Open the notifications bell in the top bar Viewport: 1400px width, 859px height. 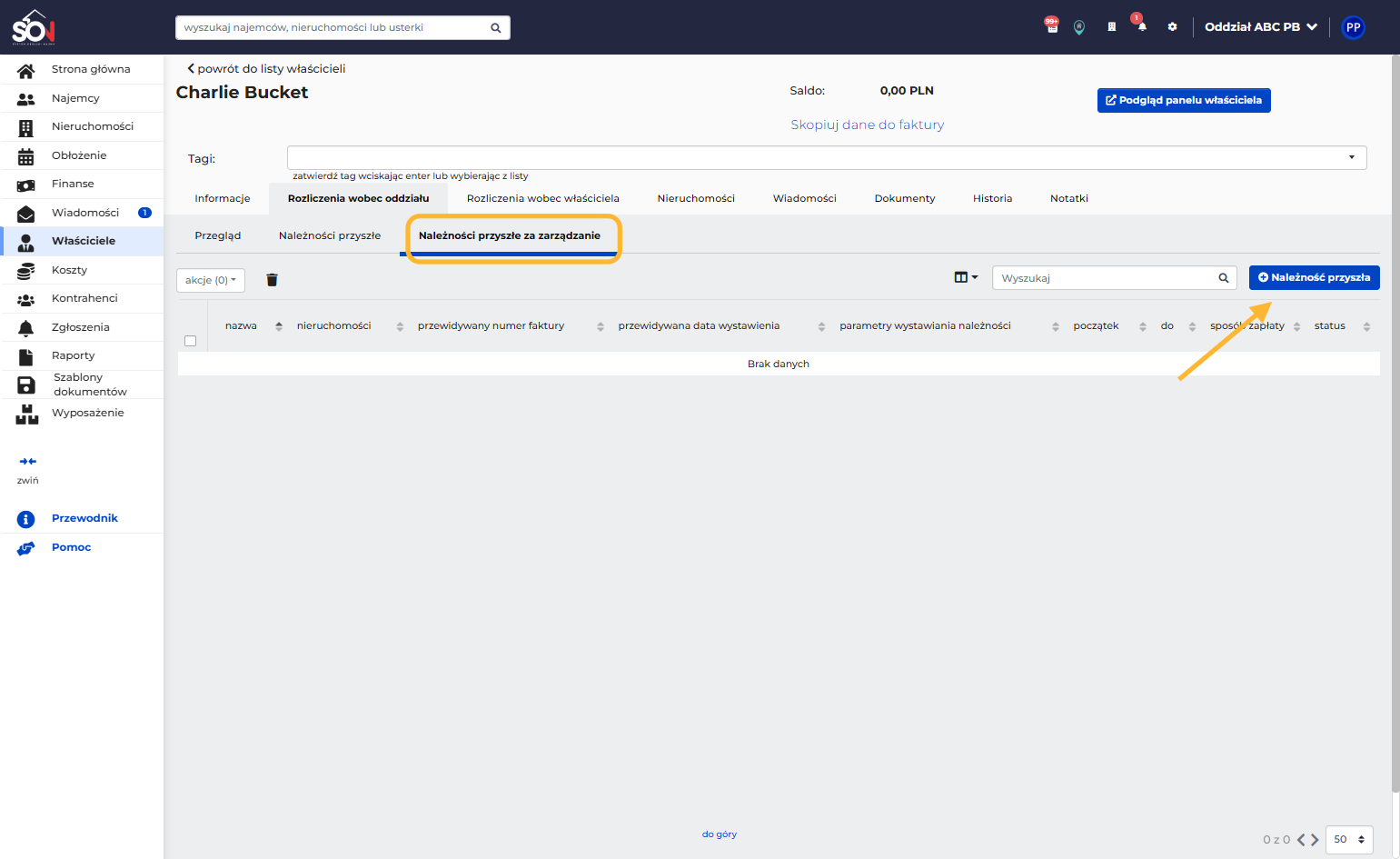pos(1141,25)
